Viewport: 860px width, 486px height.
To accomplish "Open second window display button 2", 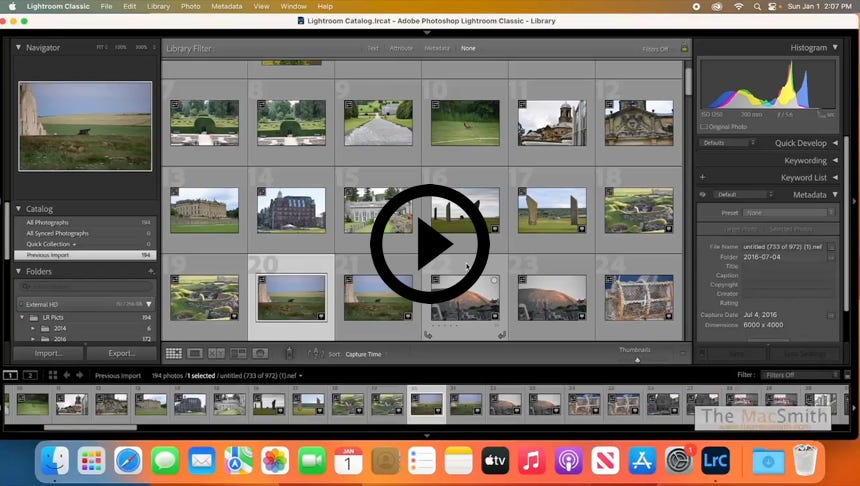I will click(30, 375).
